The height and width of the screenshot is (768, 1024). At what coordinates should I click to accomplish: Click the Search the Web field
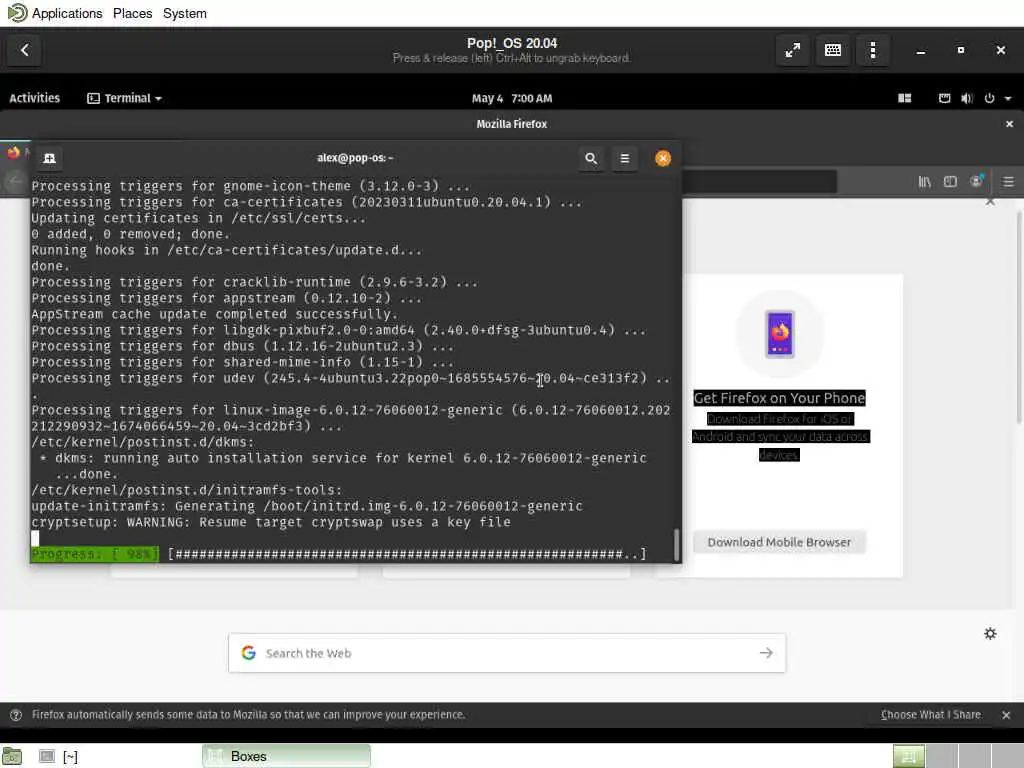507,653
